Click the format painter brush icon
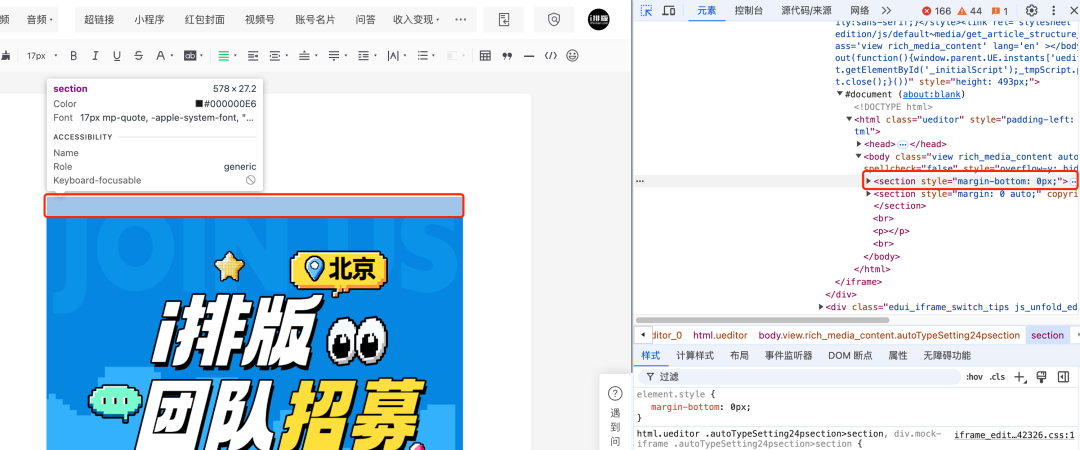Viewport: 1080px width, 450px height. click(x=6, y=56)
